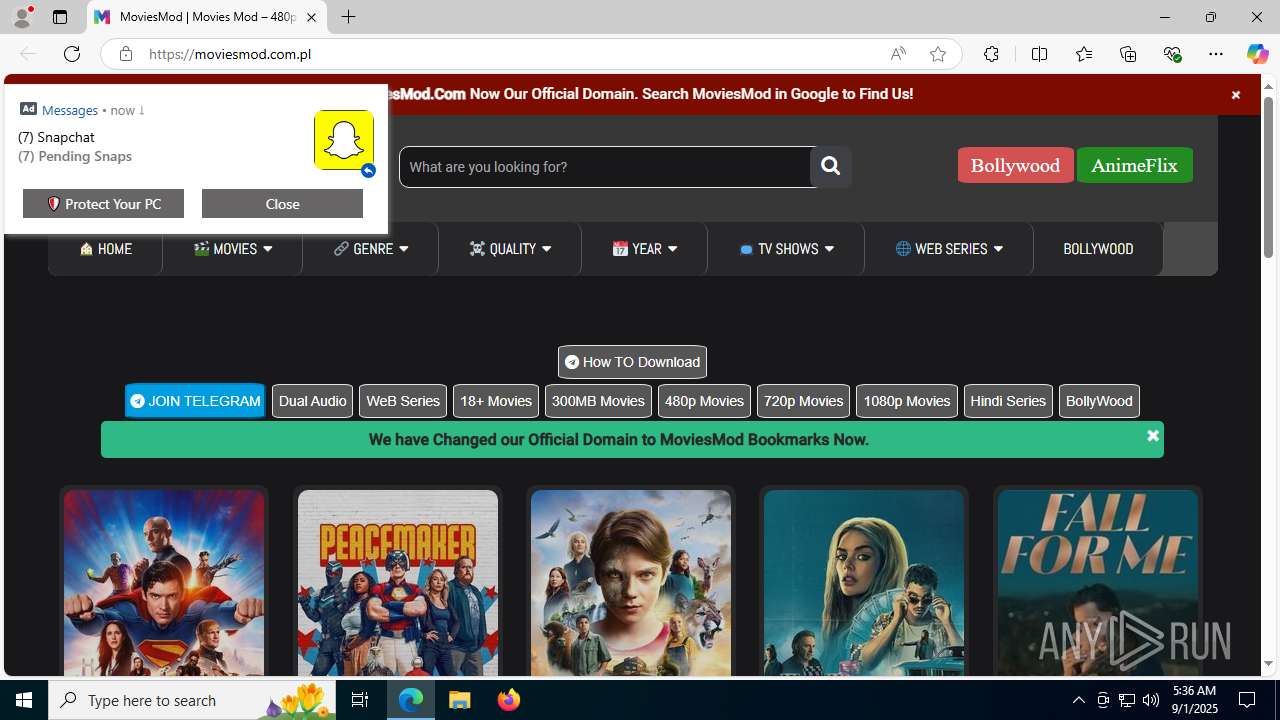Open the WeB Series category tag
Viewport: 1280px width, 720px height.
coord(403,401)
